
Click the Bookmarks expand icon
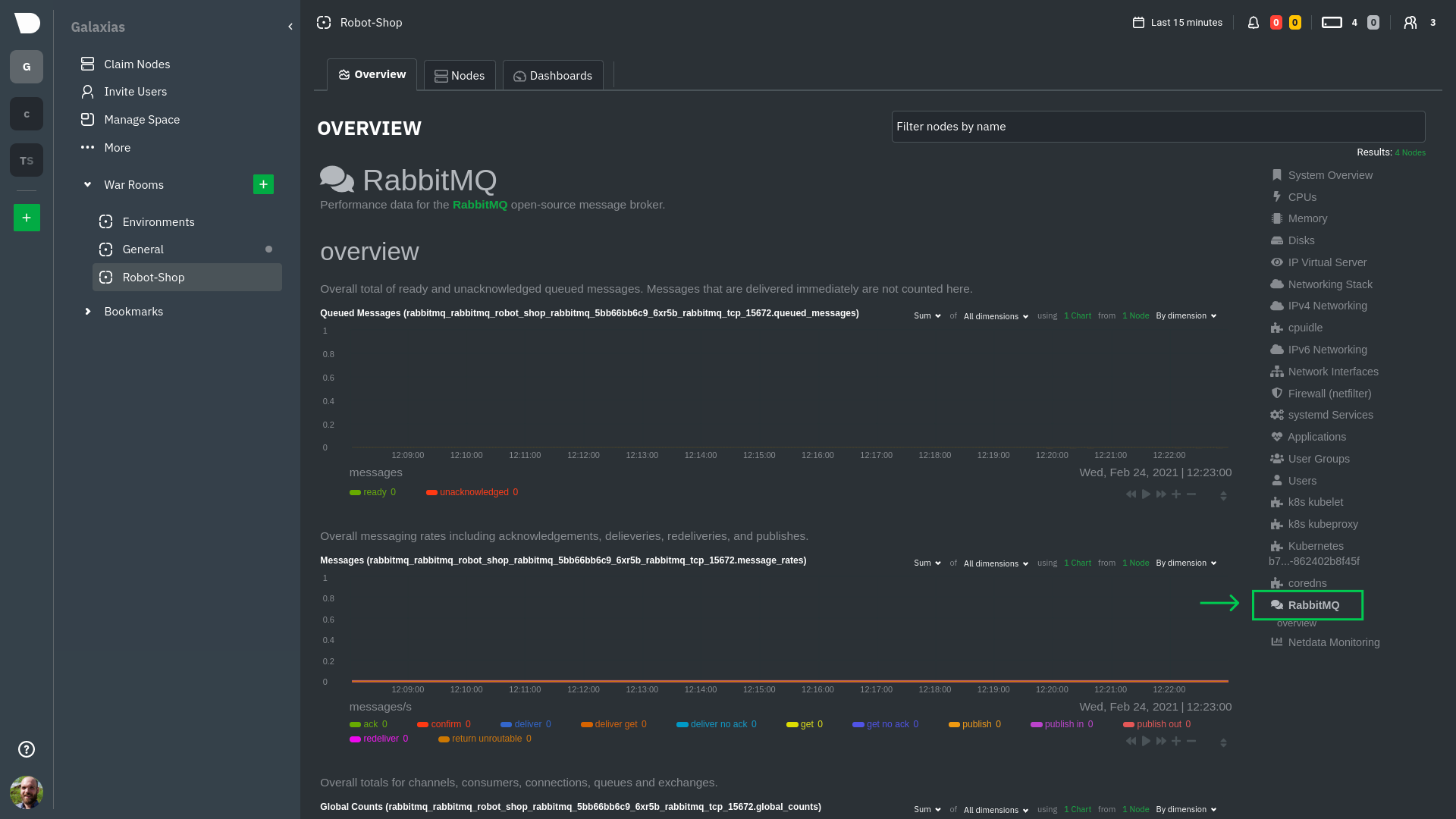coord(88,311)
